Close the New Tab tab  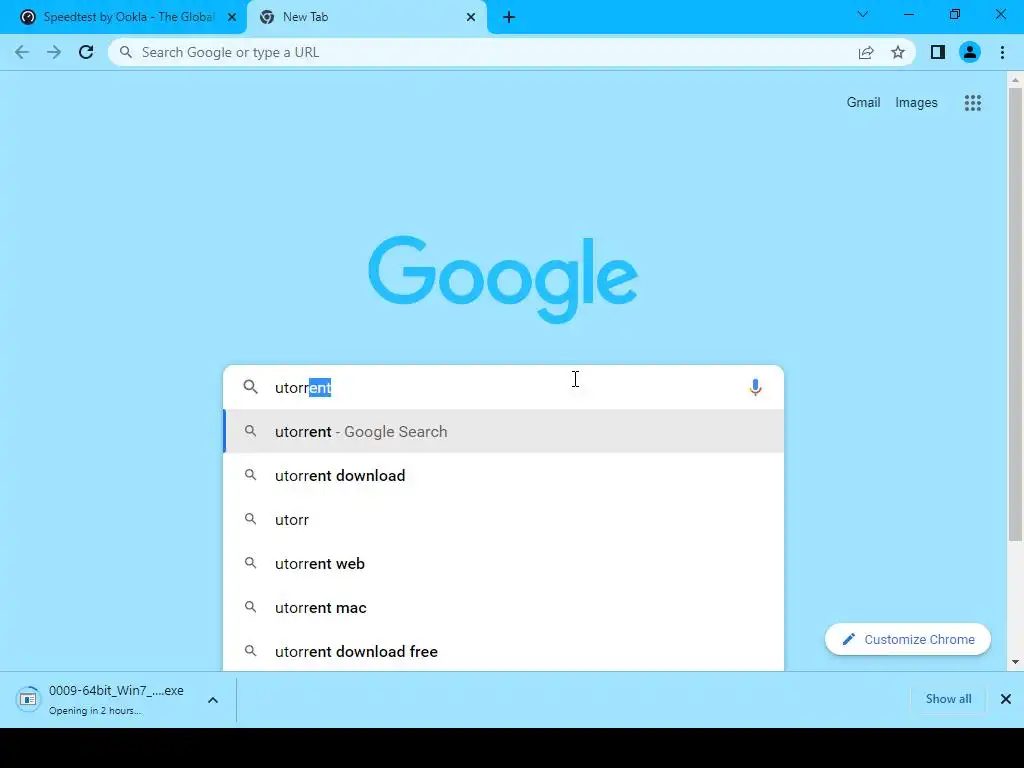[471, 17]
